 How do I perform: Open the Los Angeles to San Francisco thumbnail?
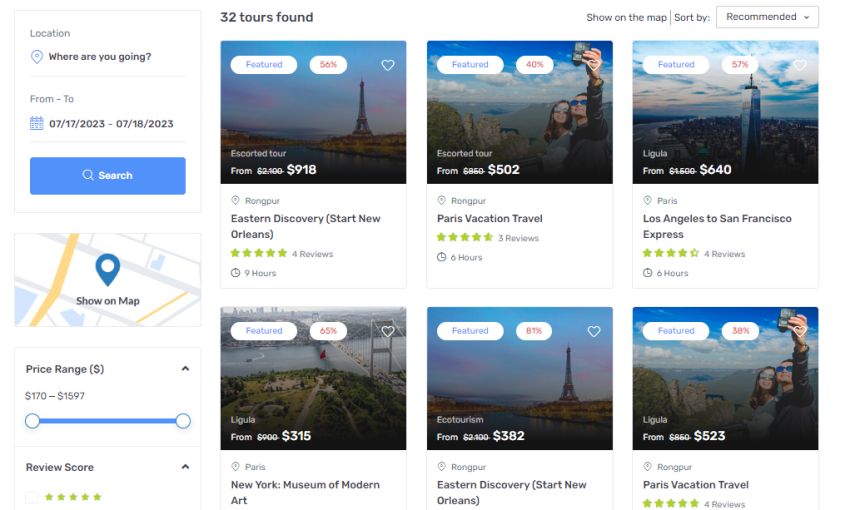click(725, 112)
